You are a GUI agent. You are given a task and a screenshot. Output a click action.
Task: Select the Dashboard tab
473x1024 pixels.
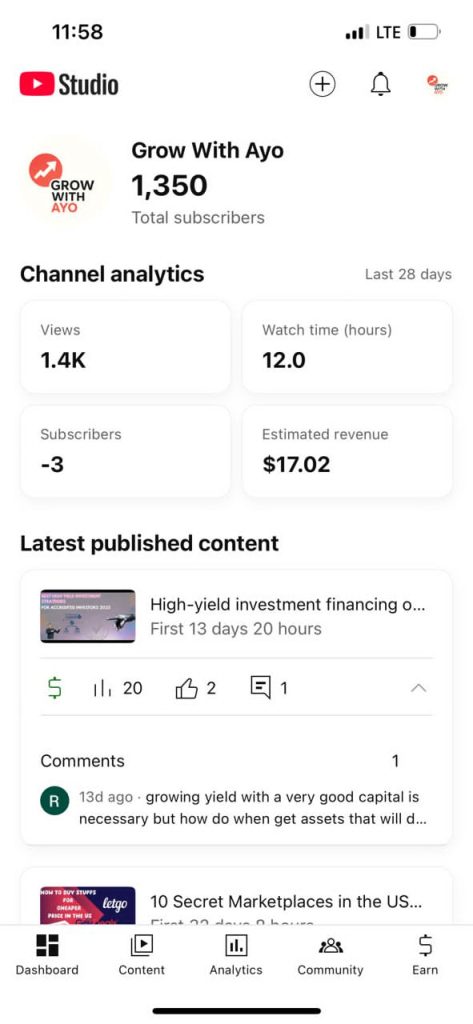[47, 955]
